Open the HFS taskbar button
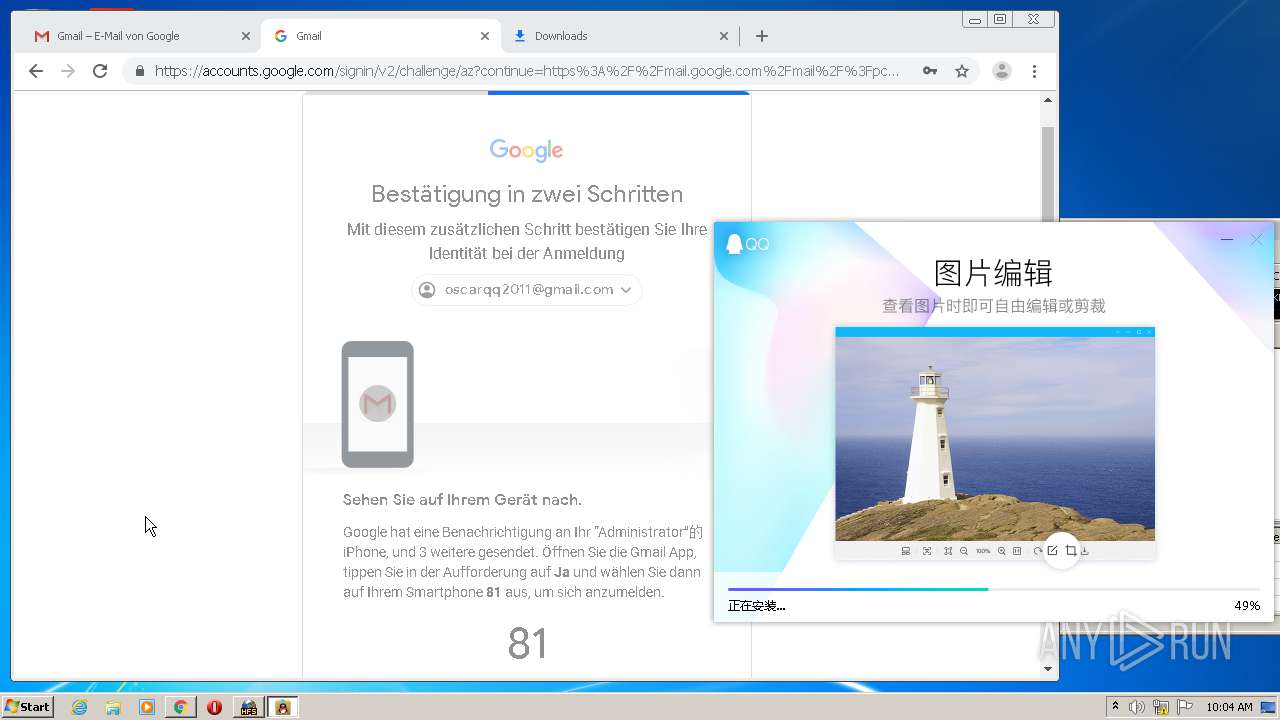The height and width of the screenshot is (720, 1280). pyautogui.click(x=248, y=707)
